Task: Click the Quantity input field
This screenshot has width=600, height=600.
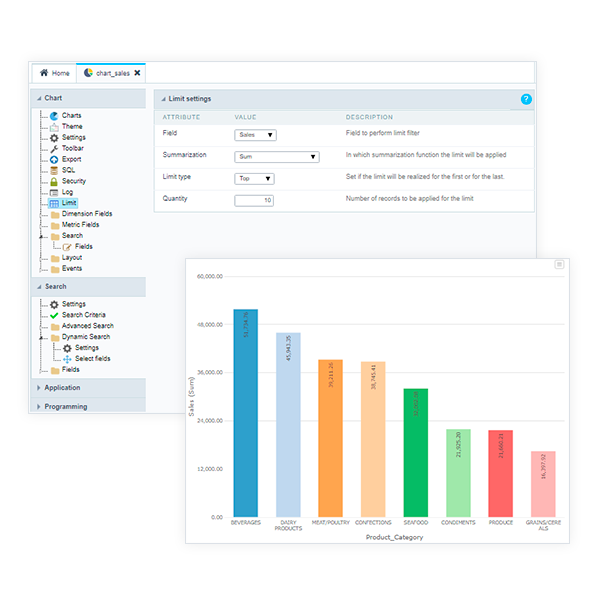Action: pos(254,200)
